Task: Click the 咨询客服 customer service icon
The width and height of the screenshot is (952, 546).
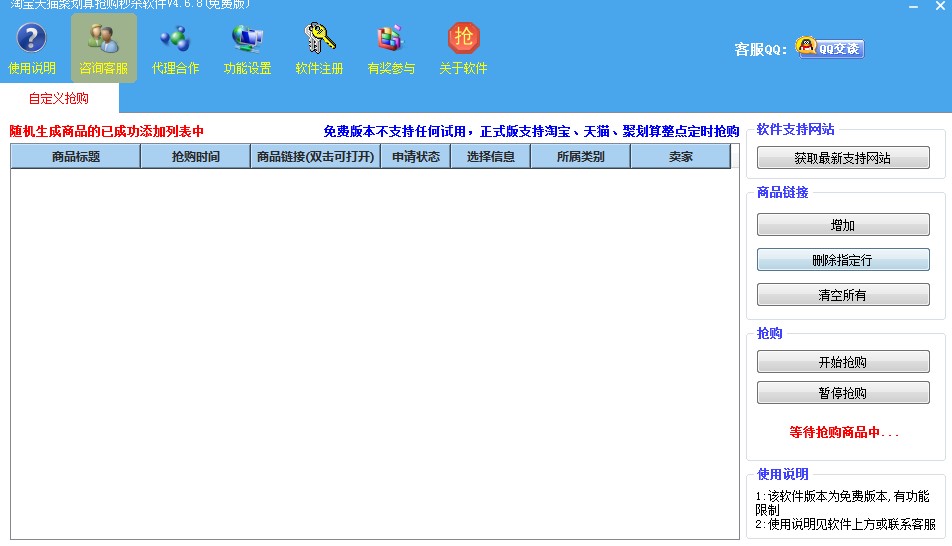Action: (104, 49)
